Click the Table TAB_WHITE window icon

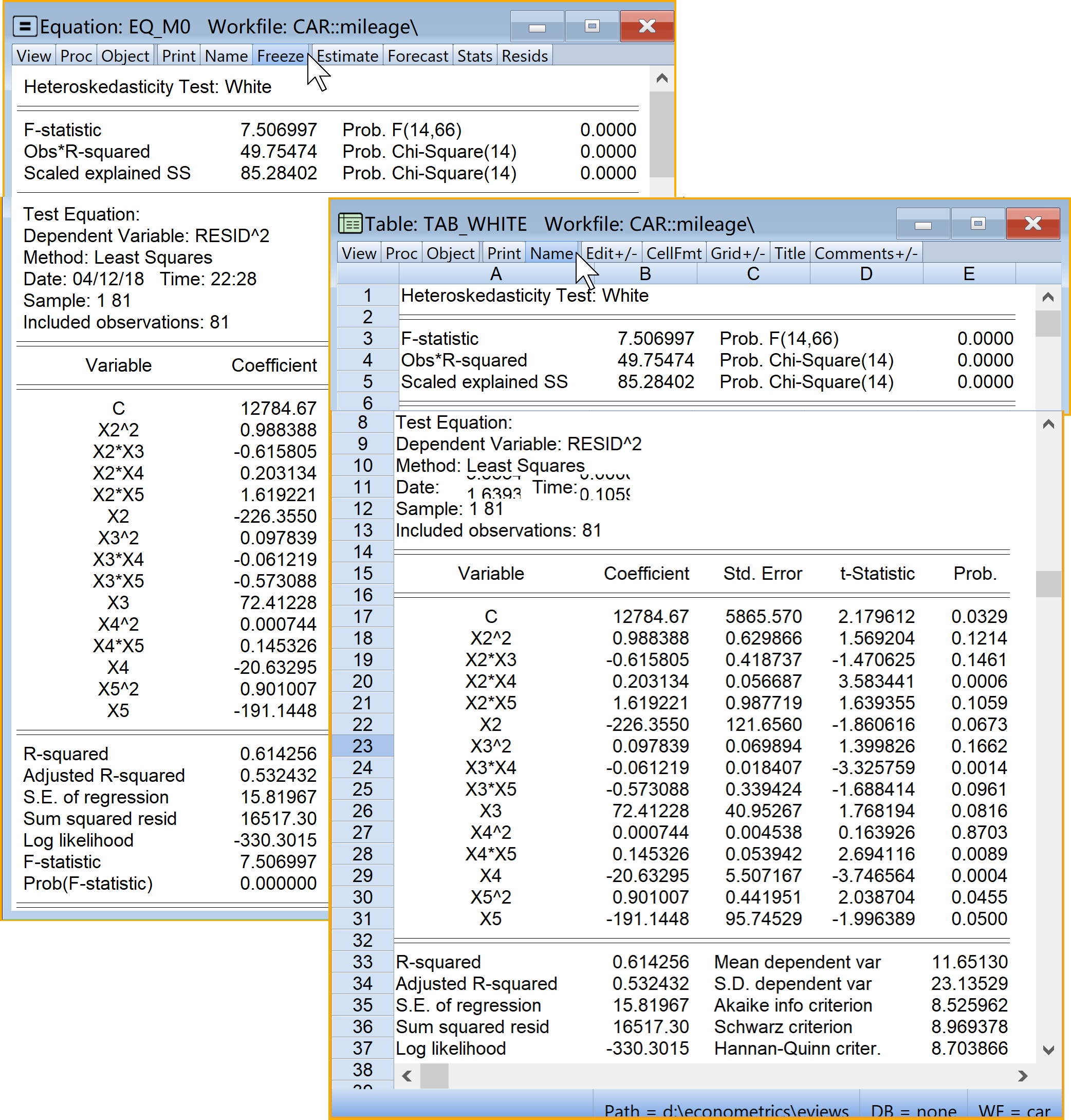[x=350, y=224]
